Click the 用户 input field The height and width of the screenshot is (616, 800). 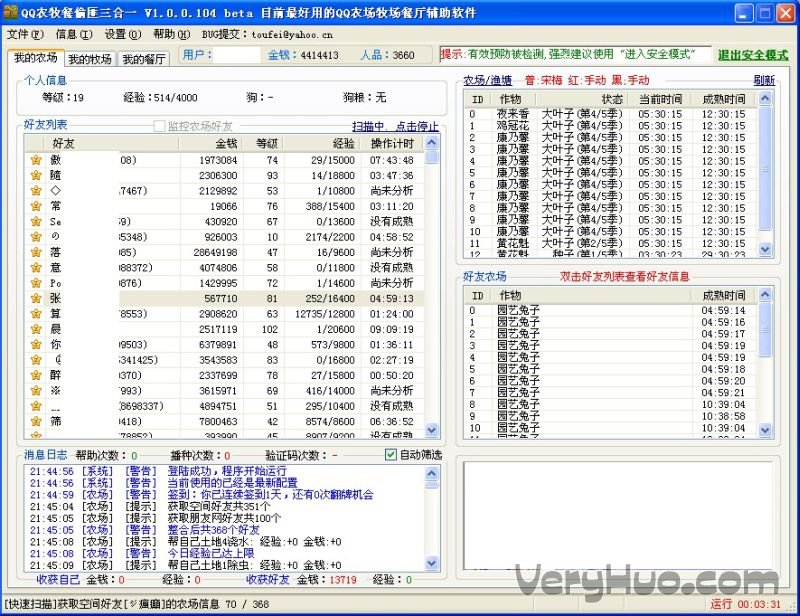click(x=236, y=55)
